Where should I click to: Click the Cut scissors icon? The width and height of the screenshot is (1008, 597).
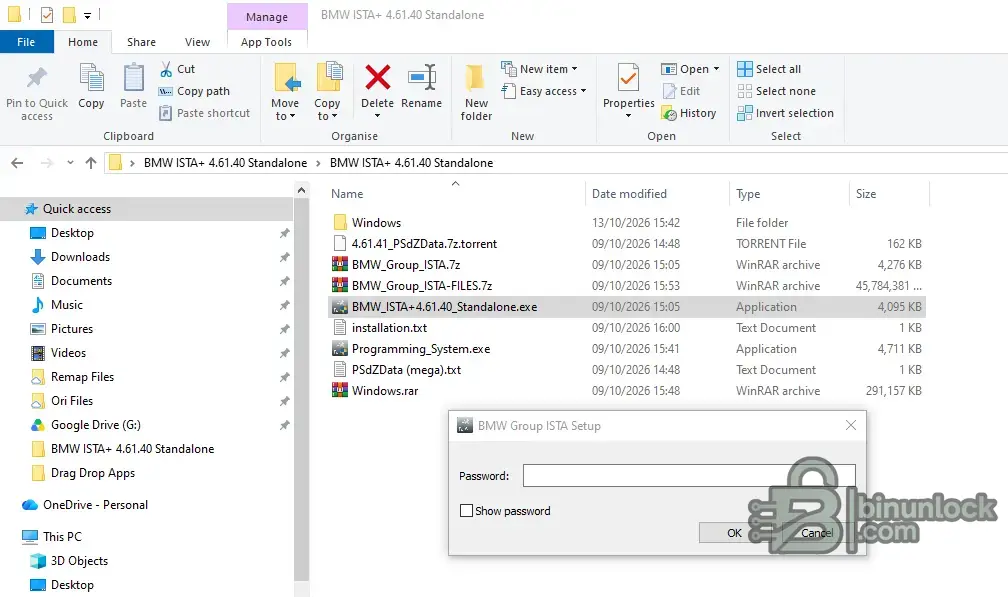(166, 69)
